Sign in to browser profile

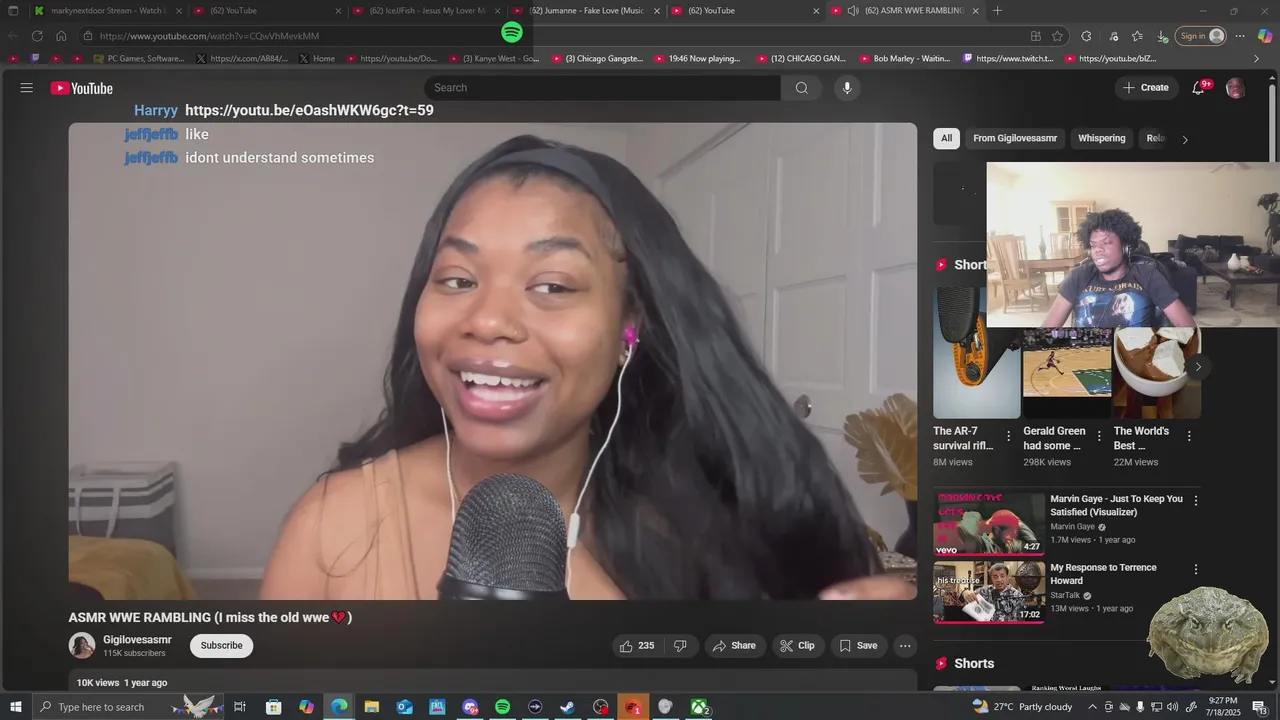[x=1201, y=36]
